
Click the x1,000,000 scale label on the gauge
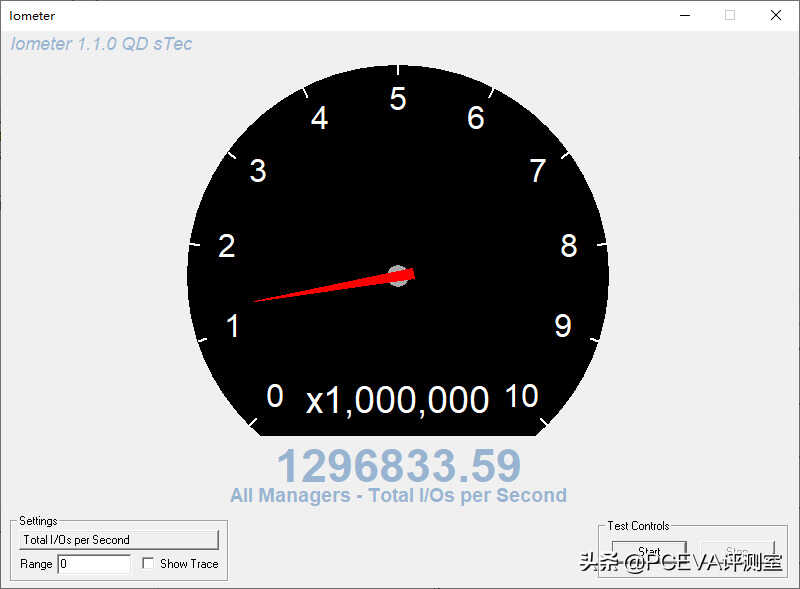point(397,400)
